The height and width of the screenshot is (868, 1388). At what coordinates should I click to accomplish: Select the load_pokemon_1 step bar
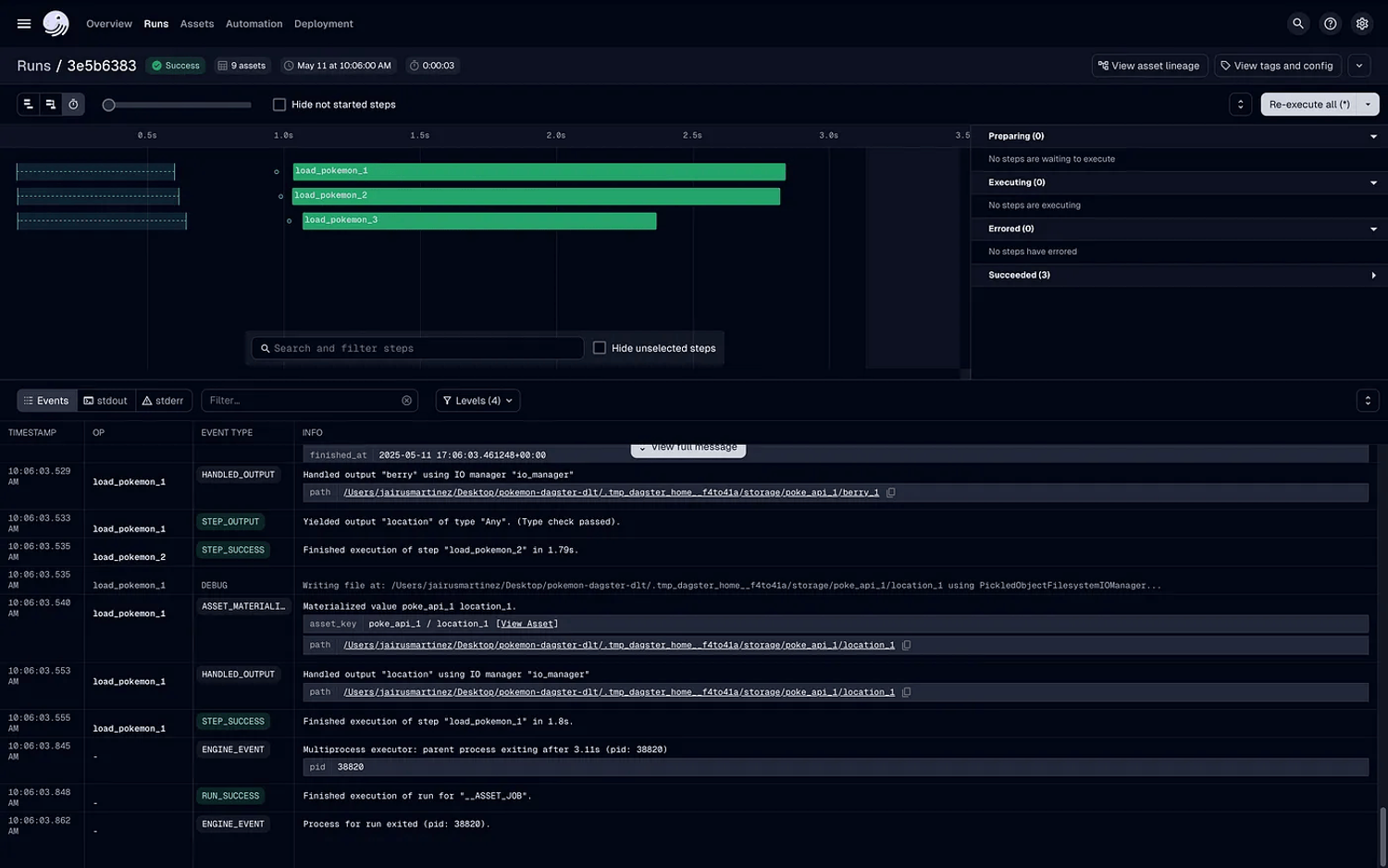pyautogui.click(x=539, y=171)
